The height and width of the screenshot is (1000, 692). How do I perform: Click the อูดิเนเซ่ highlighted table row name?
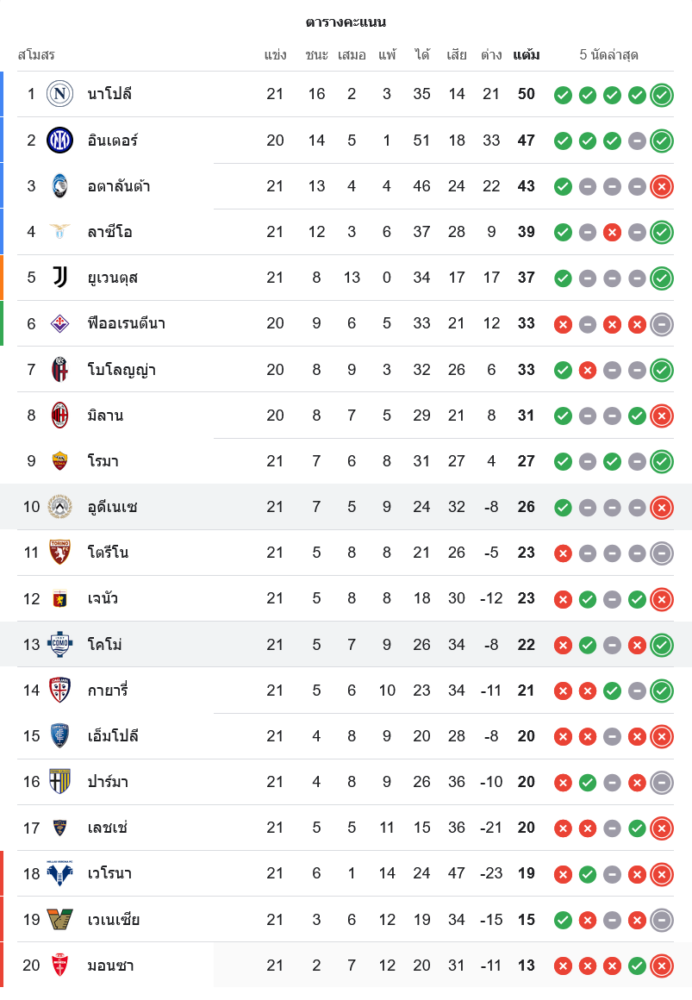pyautogui.click(x=112, y=507)
